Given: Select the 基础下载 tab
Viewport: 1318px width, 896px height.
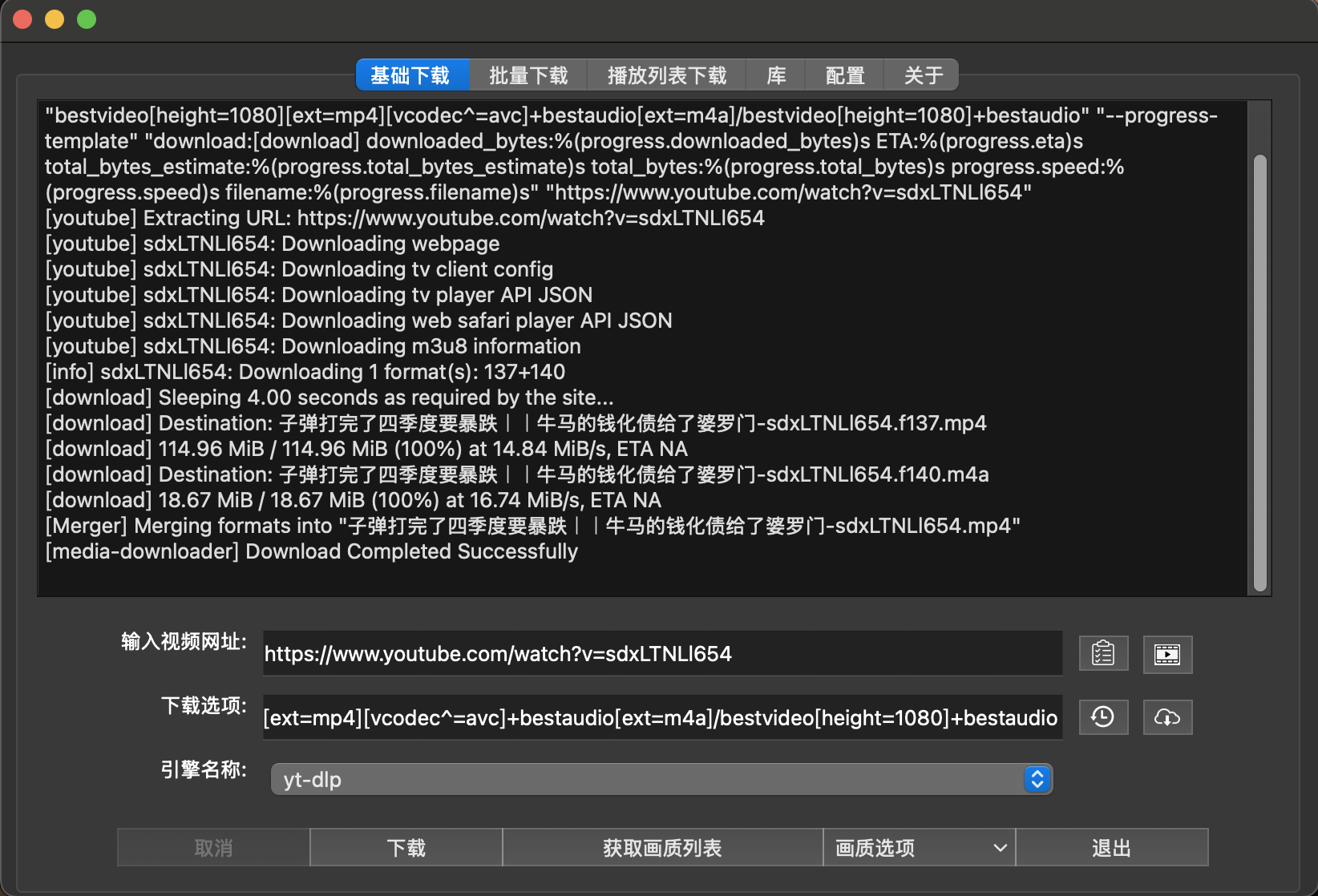Looking at the screenshot, I should (412, 75).
